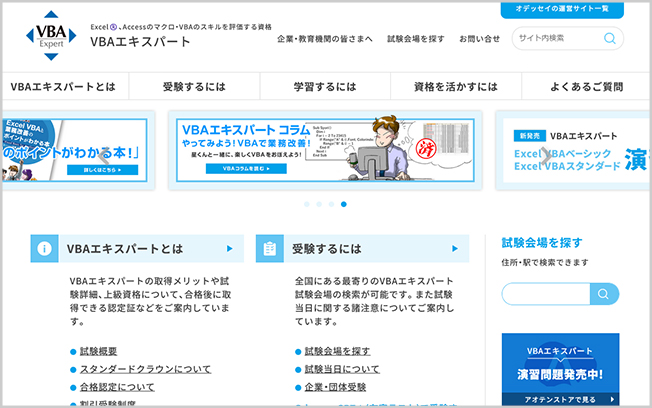The image size is (652, 408).
Task: Click 詳しくはこちら button on book banner
Action: point(103,170)
